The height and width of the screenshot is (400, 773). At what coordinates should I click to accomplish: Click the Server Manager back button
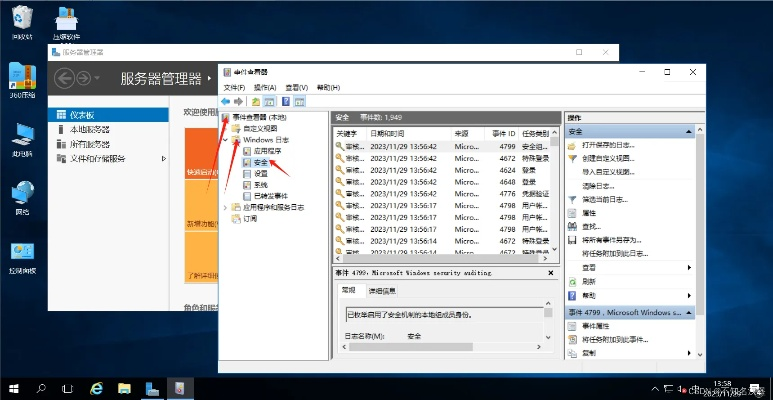[x=65, y=78]
